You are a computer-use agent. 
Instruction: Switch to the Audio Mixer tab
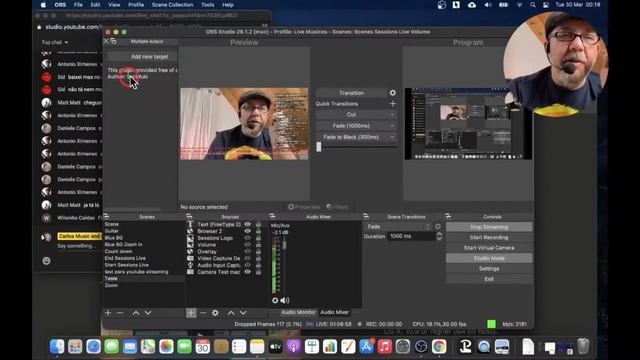pos(335,312)
